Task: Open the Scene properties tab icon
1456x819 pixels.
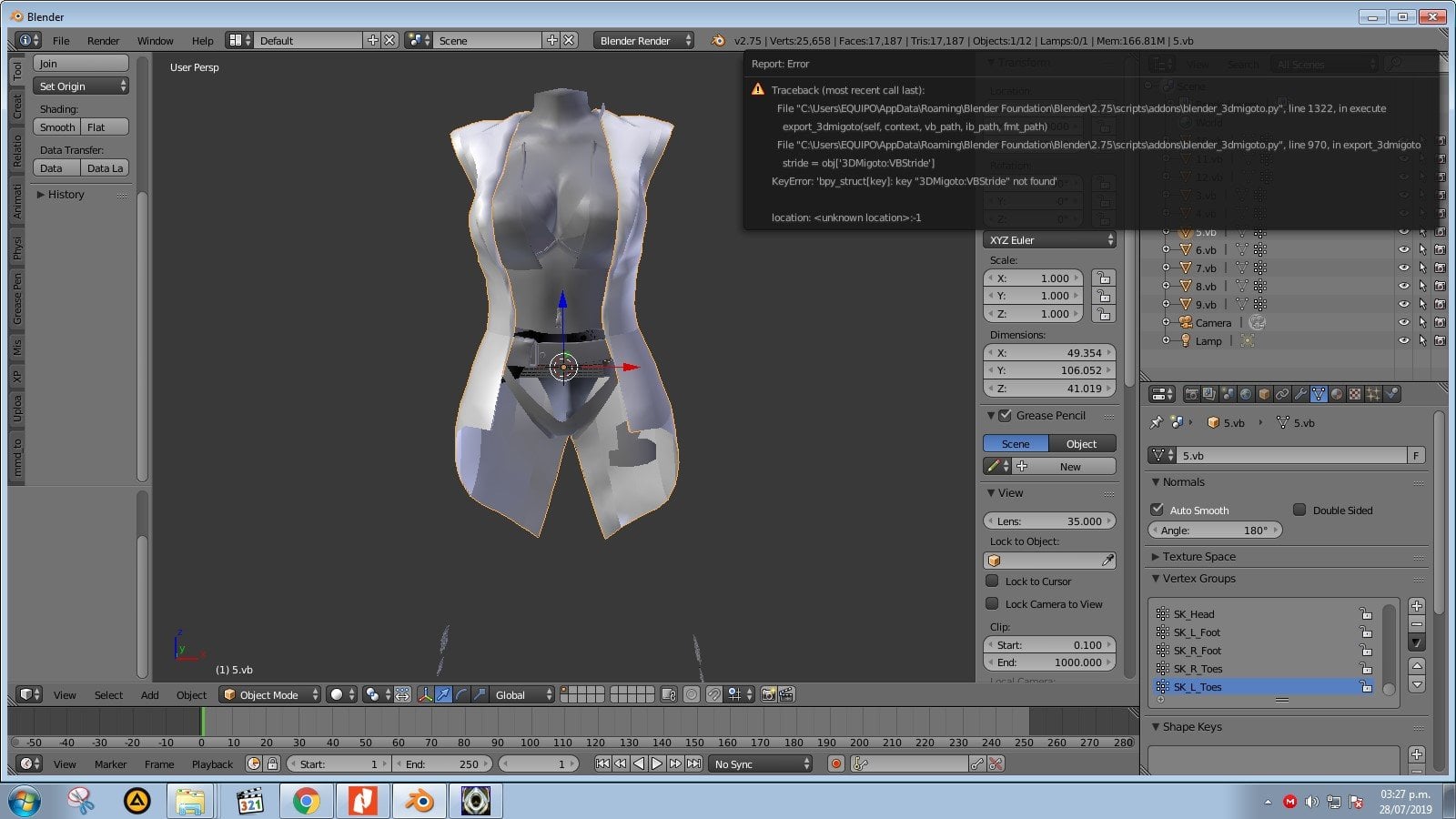Action: click(1228, 394)
